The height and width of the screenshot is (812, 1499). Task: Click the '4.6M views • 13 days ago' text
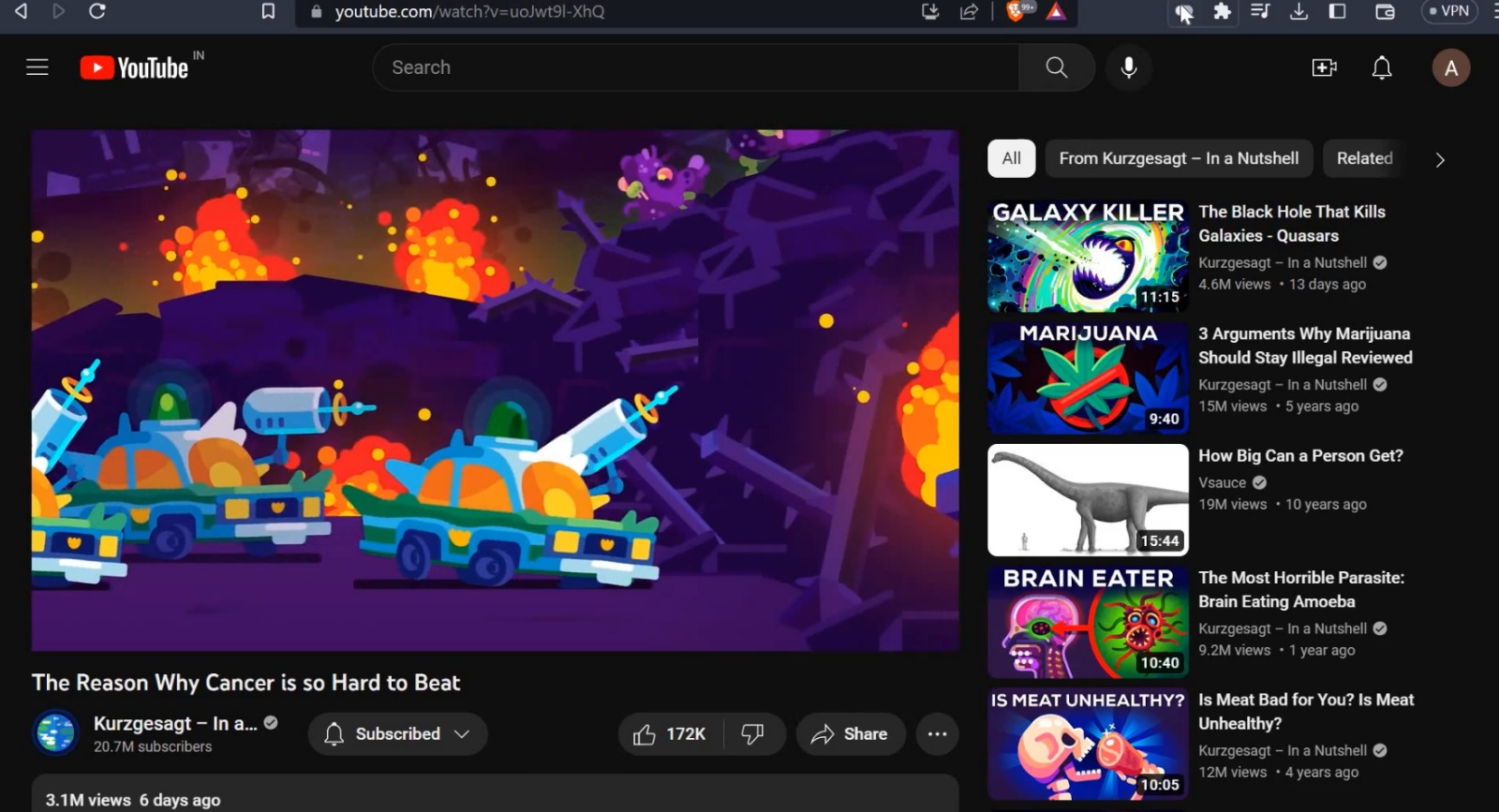pos(1282,285)
